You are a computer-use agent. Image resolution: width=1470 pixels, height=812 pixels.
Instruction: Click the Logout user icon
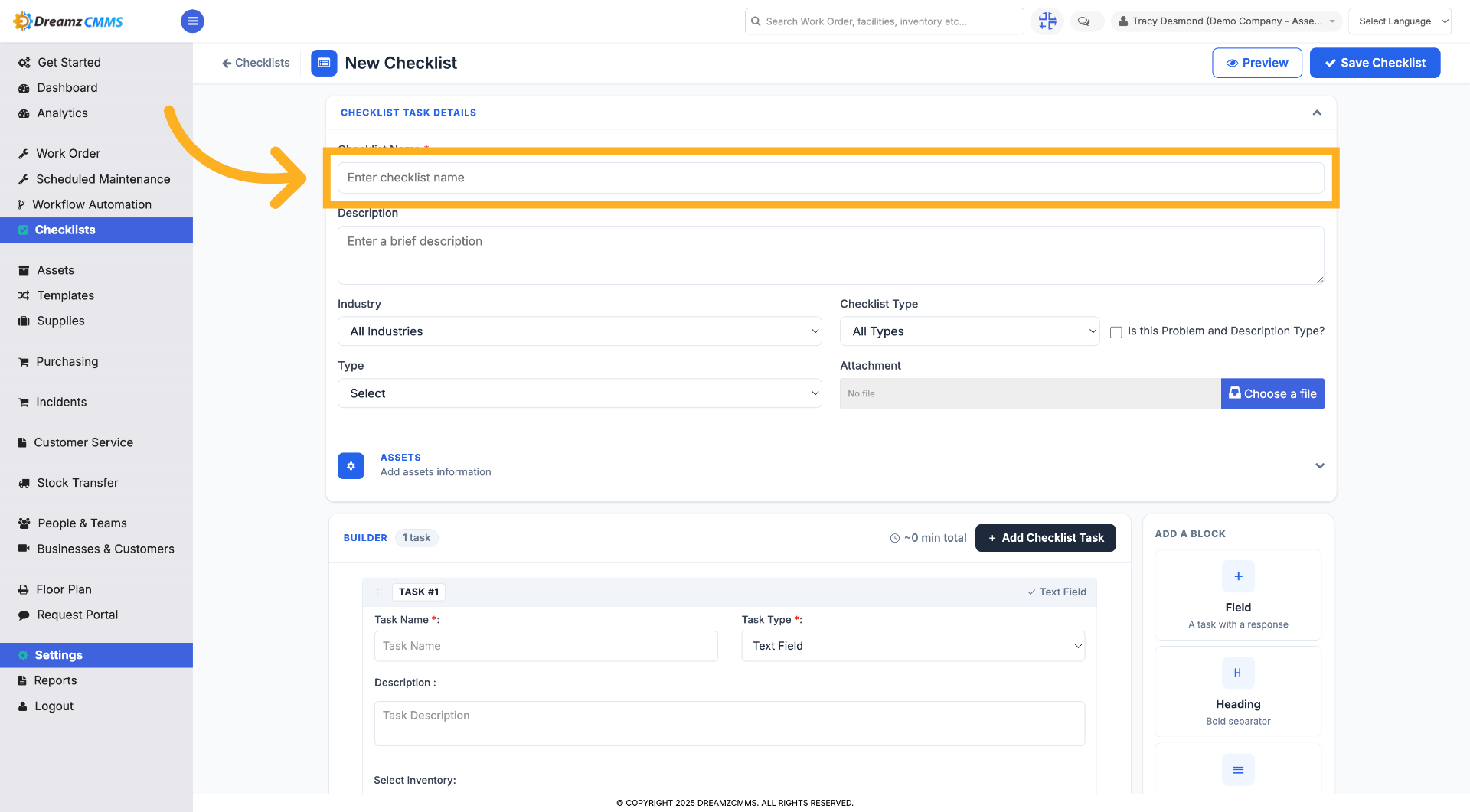pos(23,706)
